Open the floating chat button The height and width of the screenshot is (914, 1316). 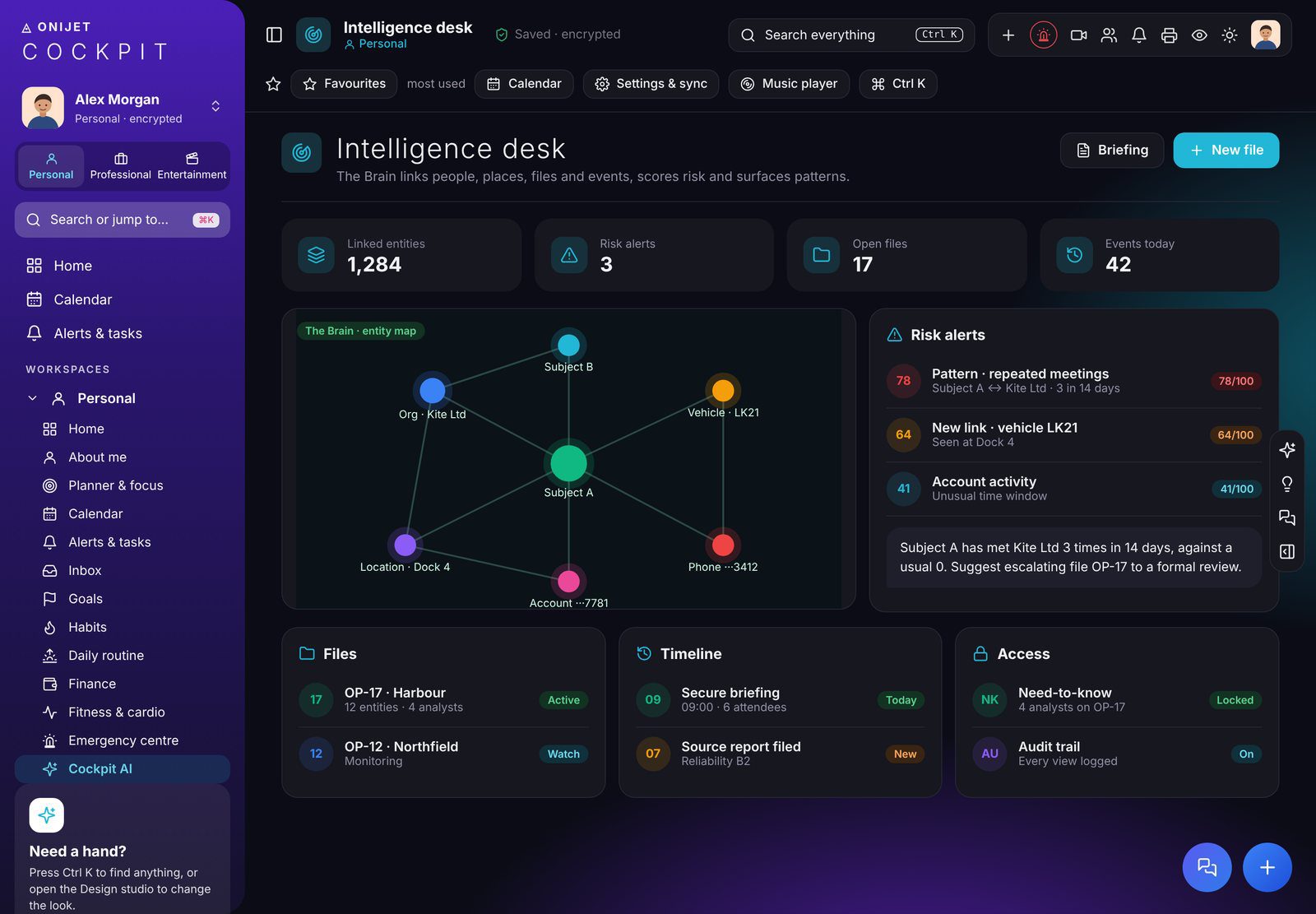pyautogui.click(x=1207, y=867)
